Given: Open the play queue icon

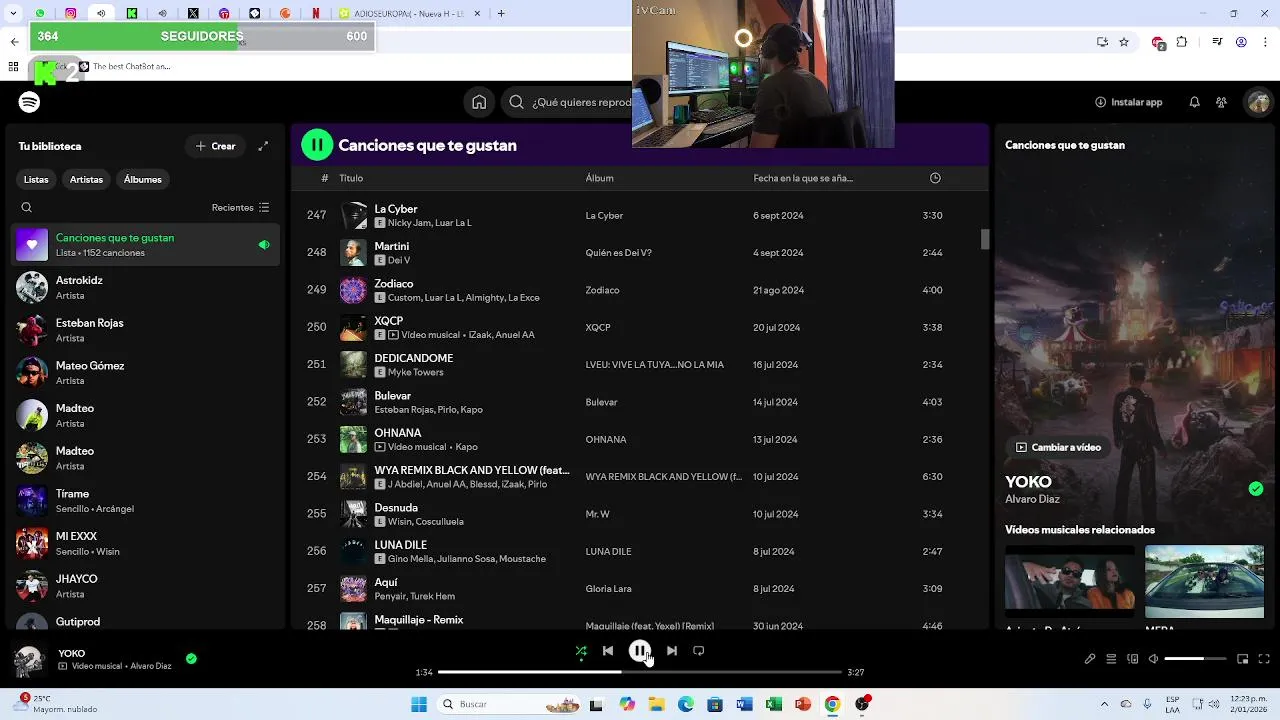Looking at the screenshot, I should coord(1111,659).
